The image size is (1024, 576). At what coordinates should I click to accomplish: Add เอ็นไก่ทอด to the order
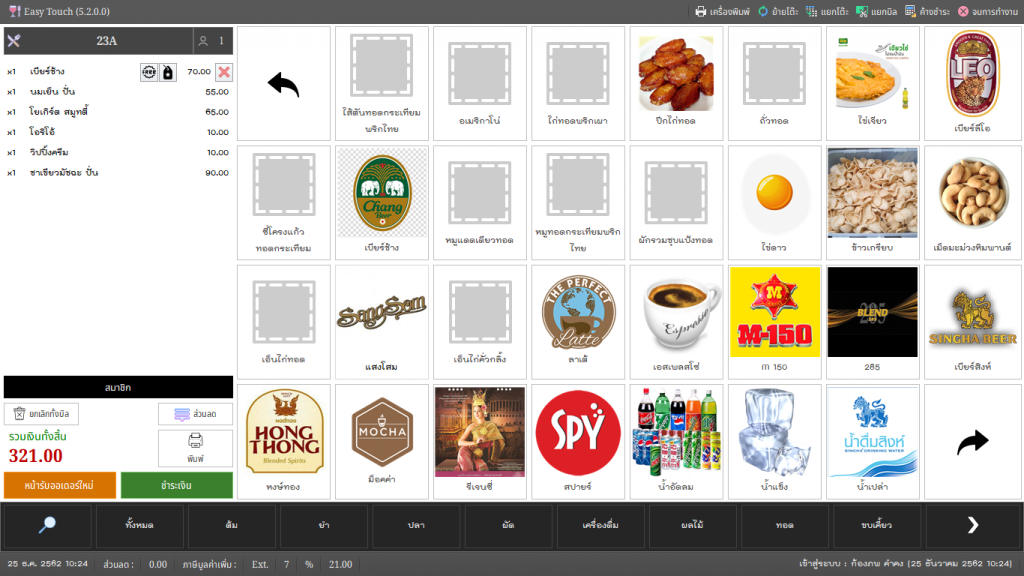click(x=283, y=322)
